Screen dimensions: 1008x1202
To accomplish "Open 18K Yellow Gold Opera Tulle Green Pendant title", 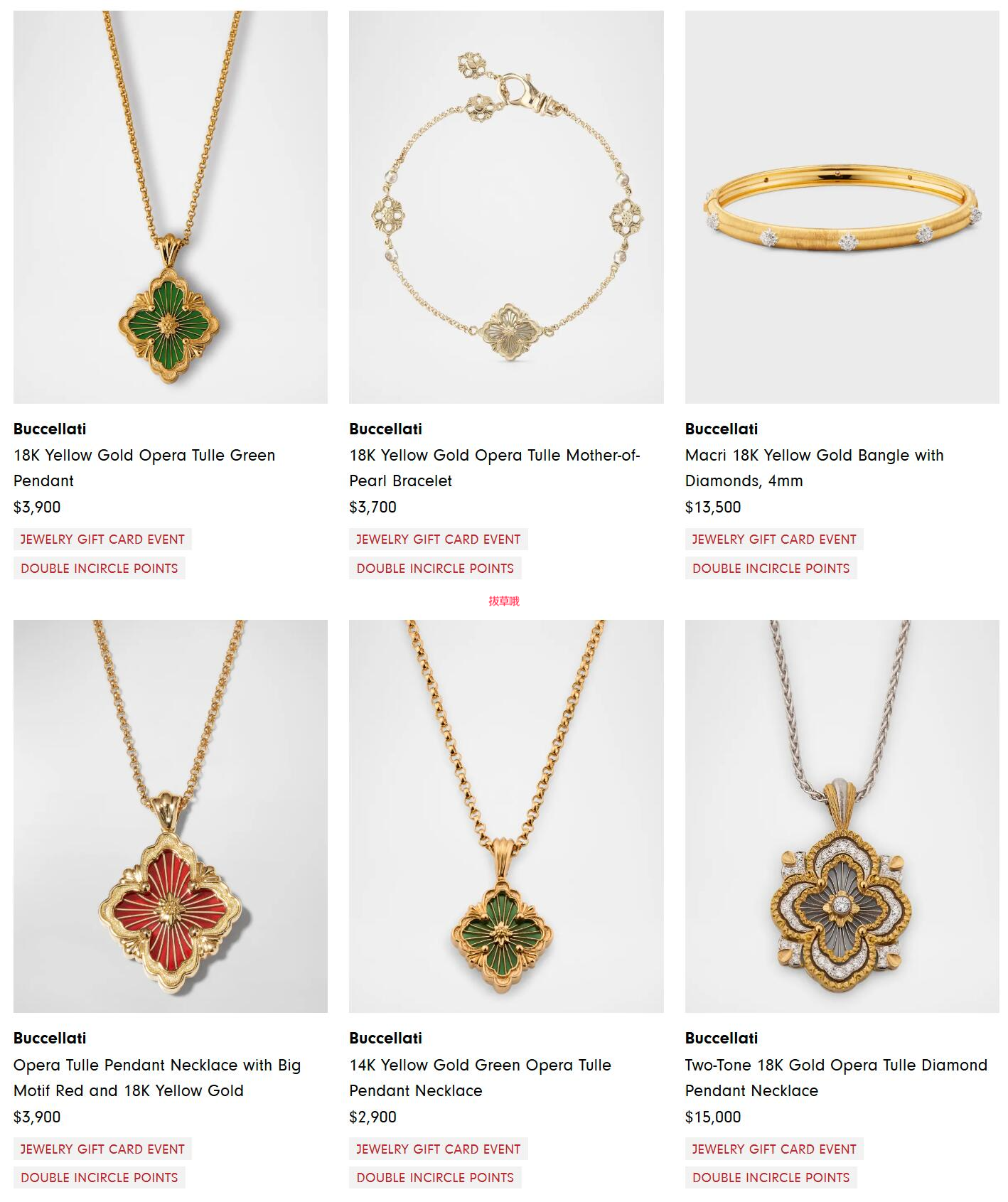I will pos(144,468).
